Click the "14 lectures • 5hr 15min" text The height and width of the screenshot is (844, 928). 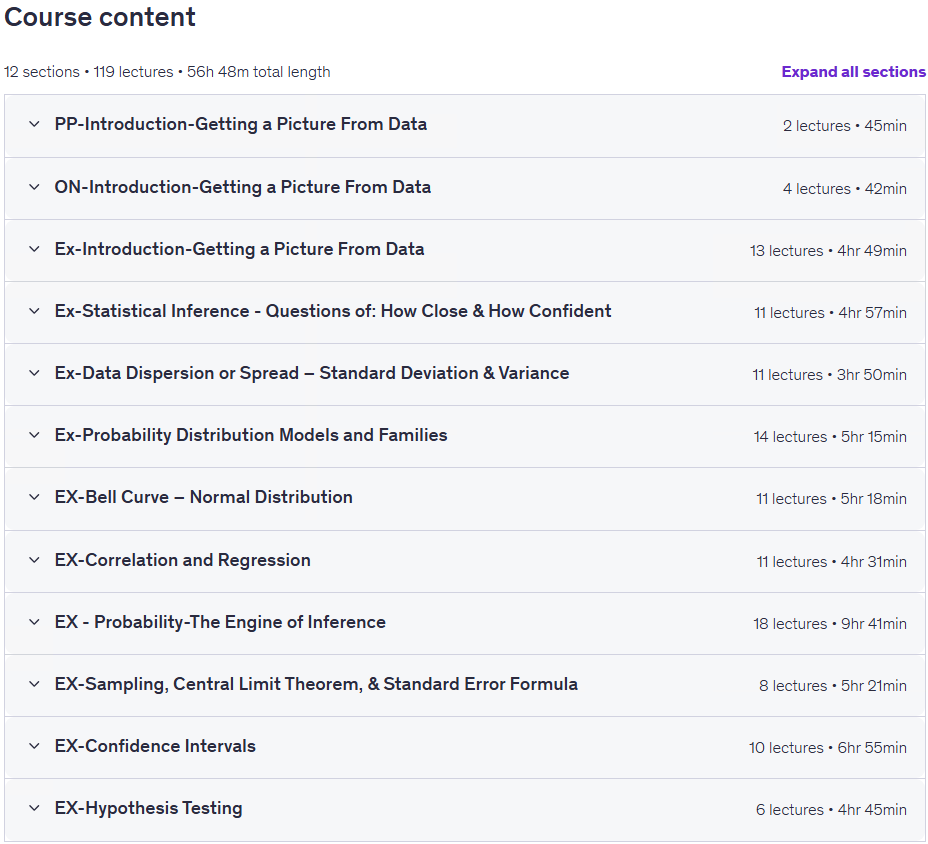point(830,437)
